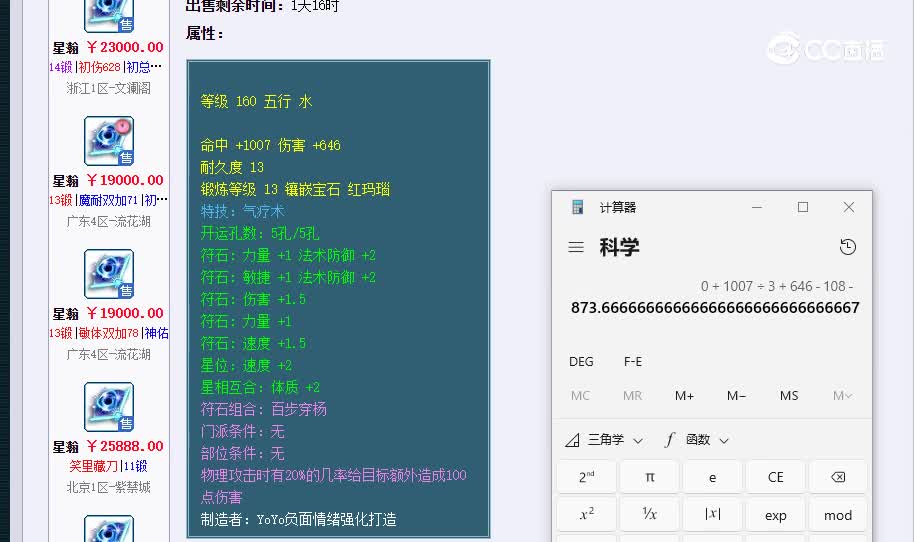Click the 开运孔数：5孔/5孔 line

click(260, 234)
